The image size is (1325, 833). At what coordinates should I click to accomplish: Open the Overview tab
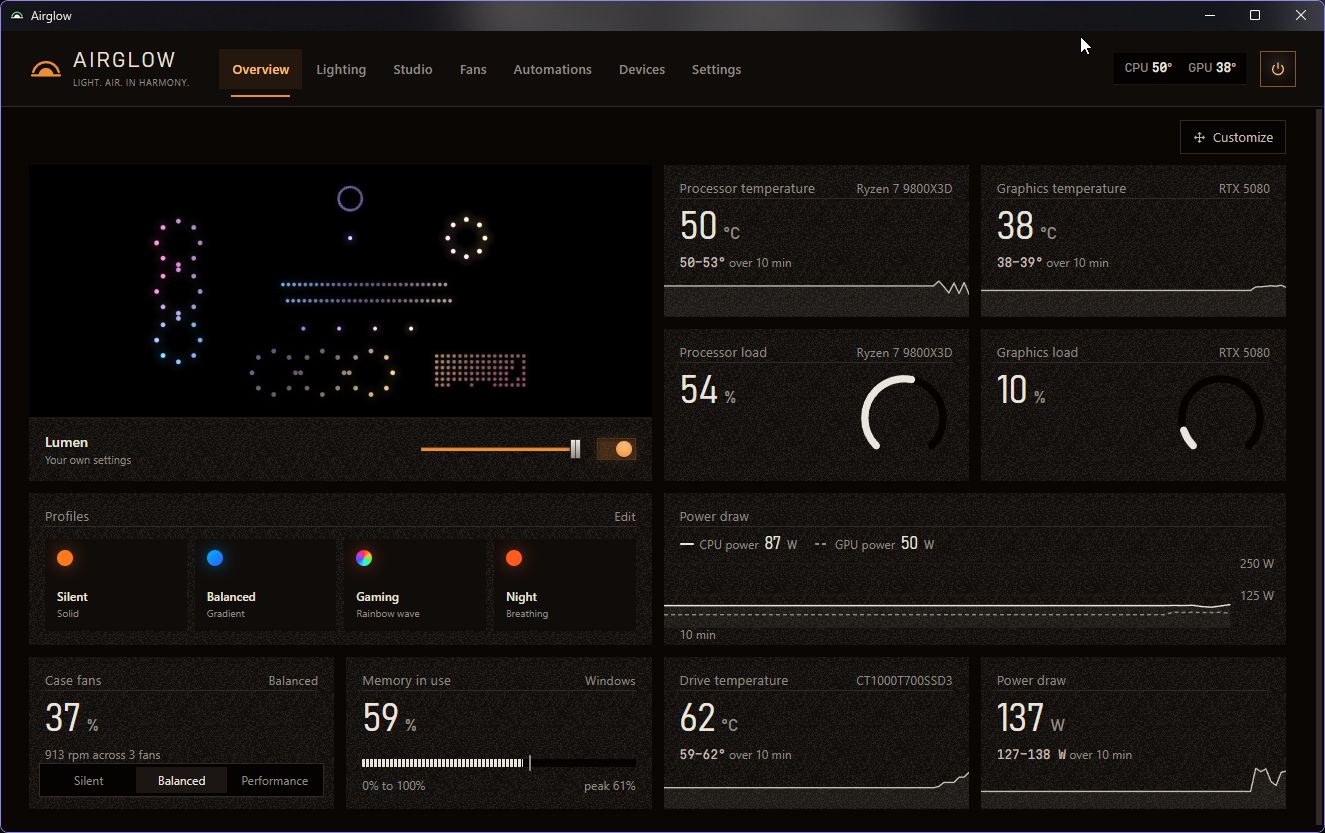pos(261,70)
